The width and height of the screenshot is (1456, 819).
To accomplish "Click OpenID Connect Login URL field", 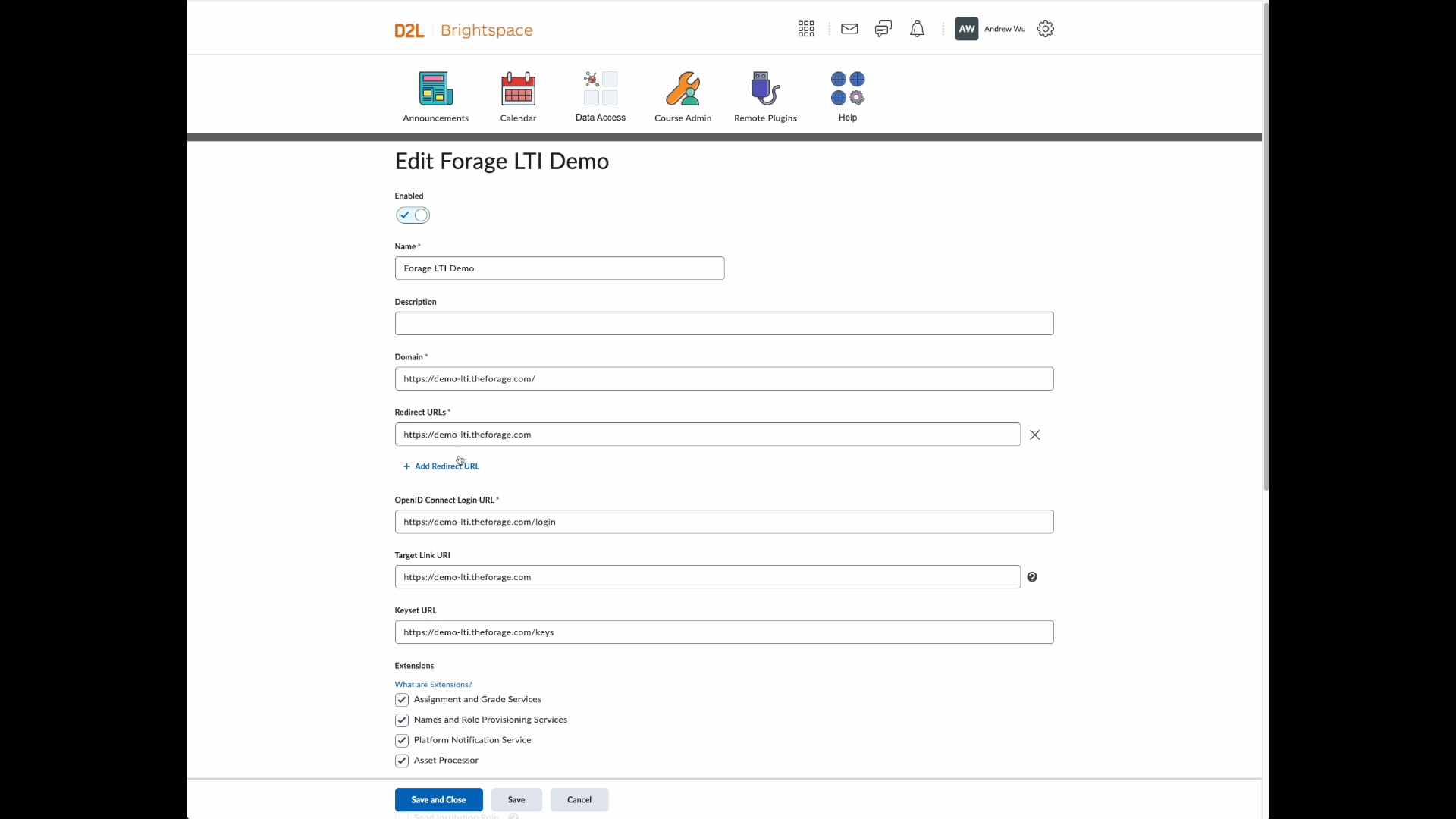I will [x=724, y=522].
